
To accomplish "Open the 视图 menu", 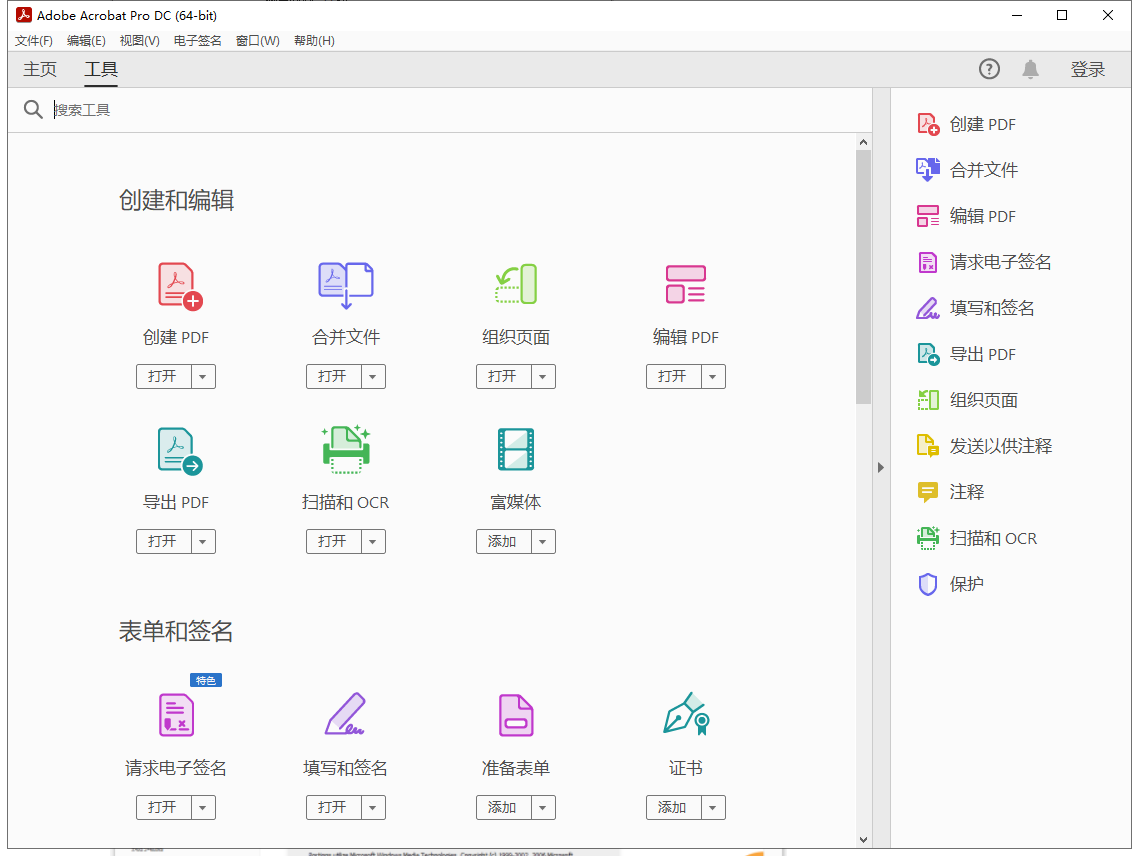I will [139, 40].
